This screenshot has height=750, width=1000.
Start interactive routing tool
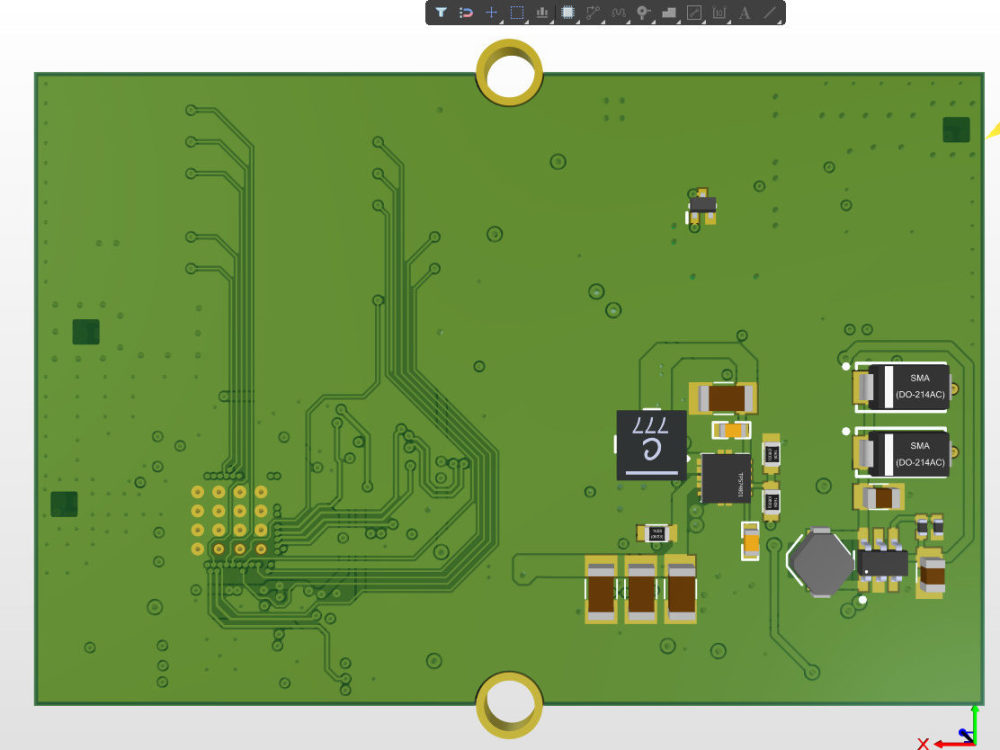[x=593, y=12]
